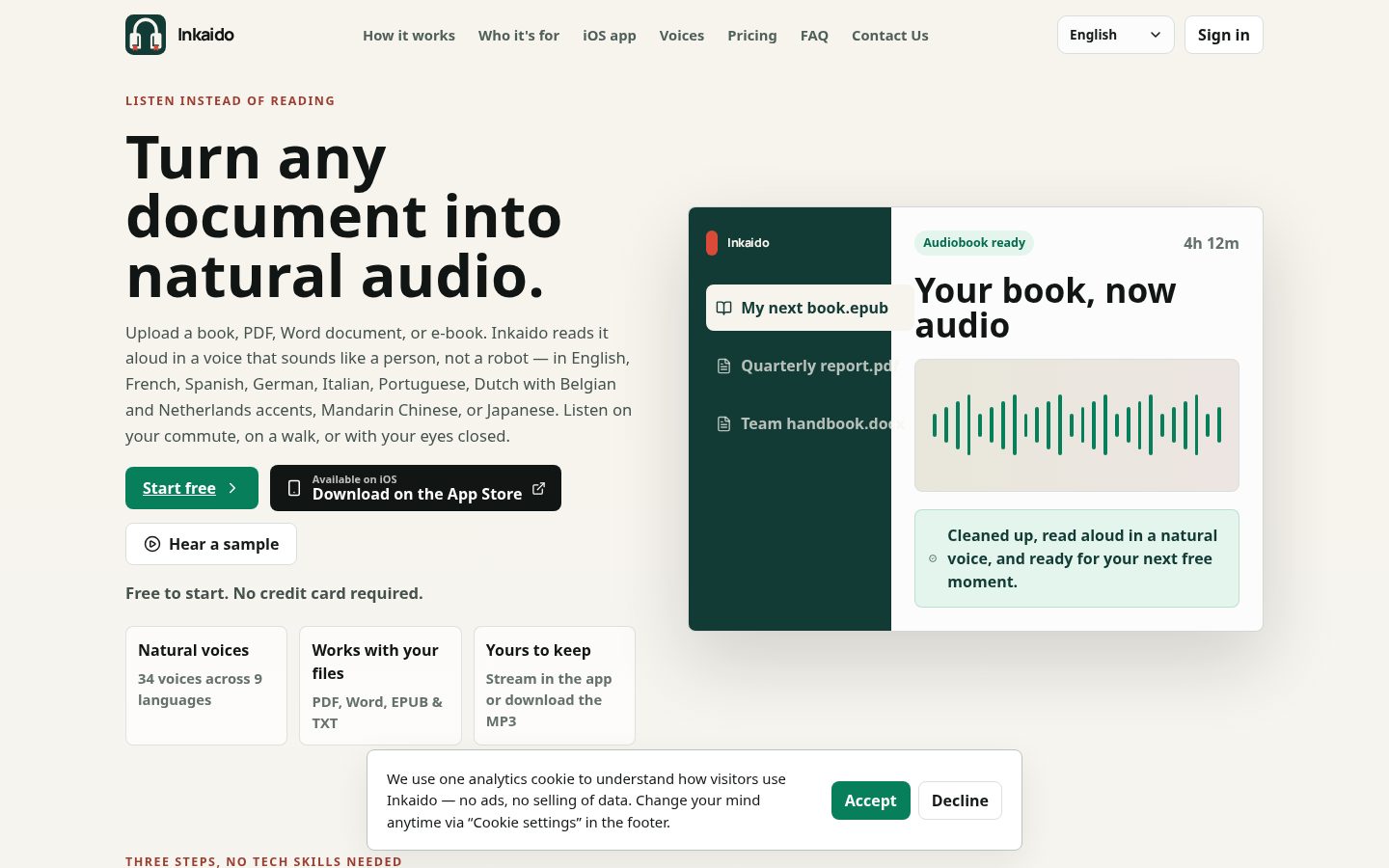Viewport: 1389px width, 868px height.
Task: Open the iOS app nav link
Action: tap(610, 36)
